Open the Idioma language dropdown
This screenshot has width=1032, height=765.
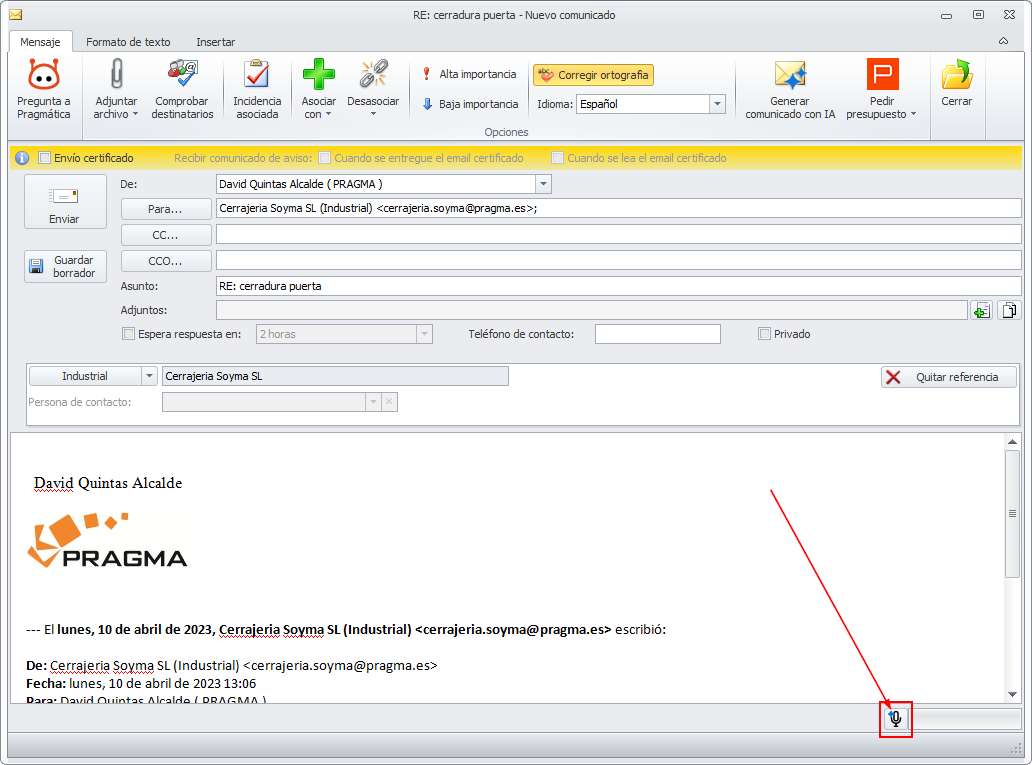pyautogui.click(x=717, y=104)
